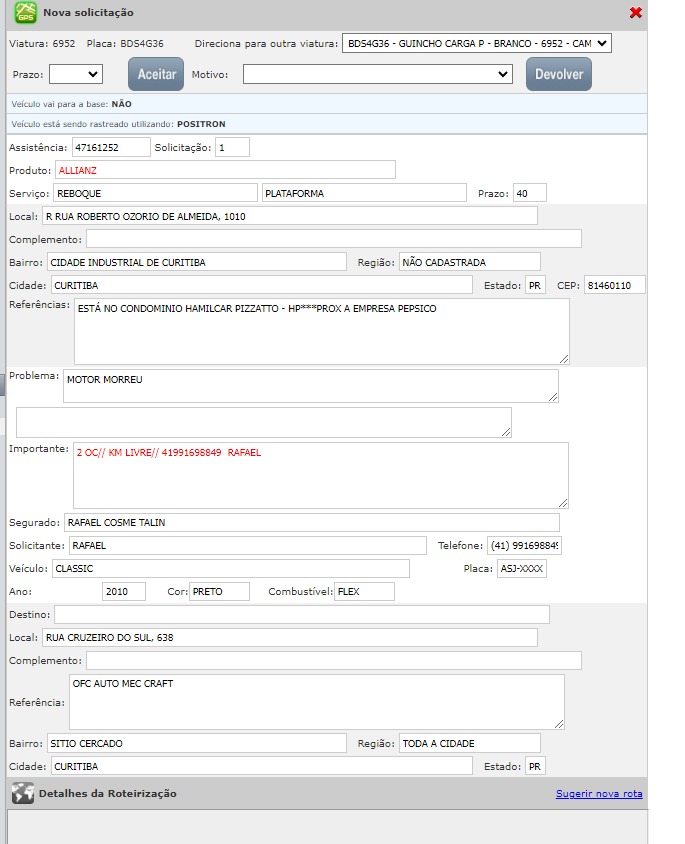Click the Segurado name field
Image resolution: width=685 pixels, height=844 pixels.
tap(310, 523)
